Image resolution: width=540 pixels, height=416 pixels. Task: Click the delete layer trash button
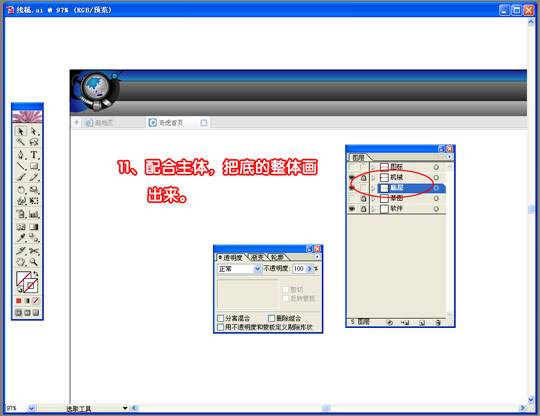point(438,323)
